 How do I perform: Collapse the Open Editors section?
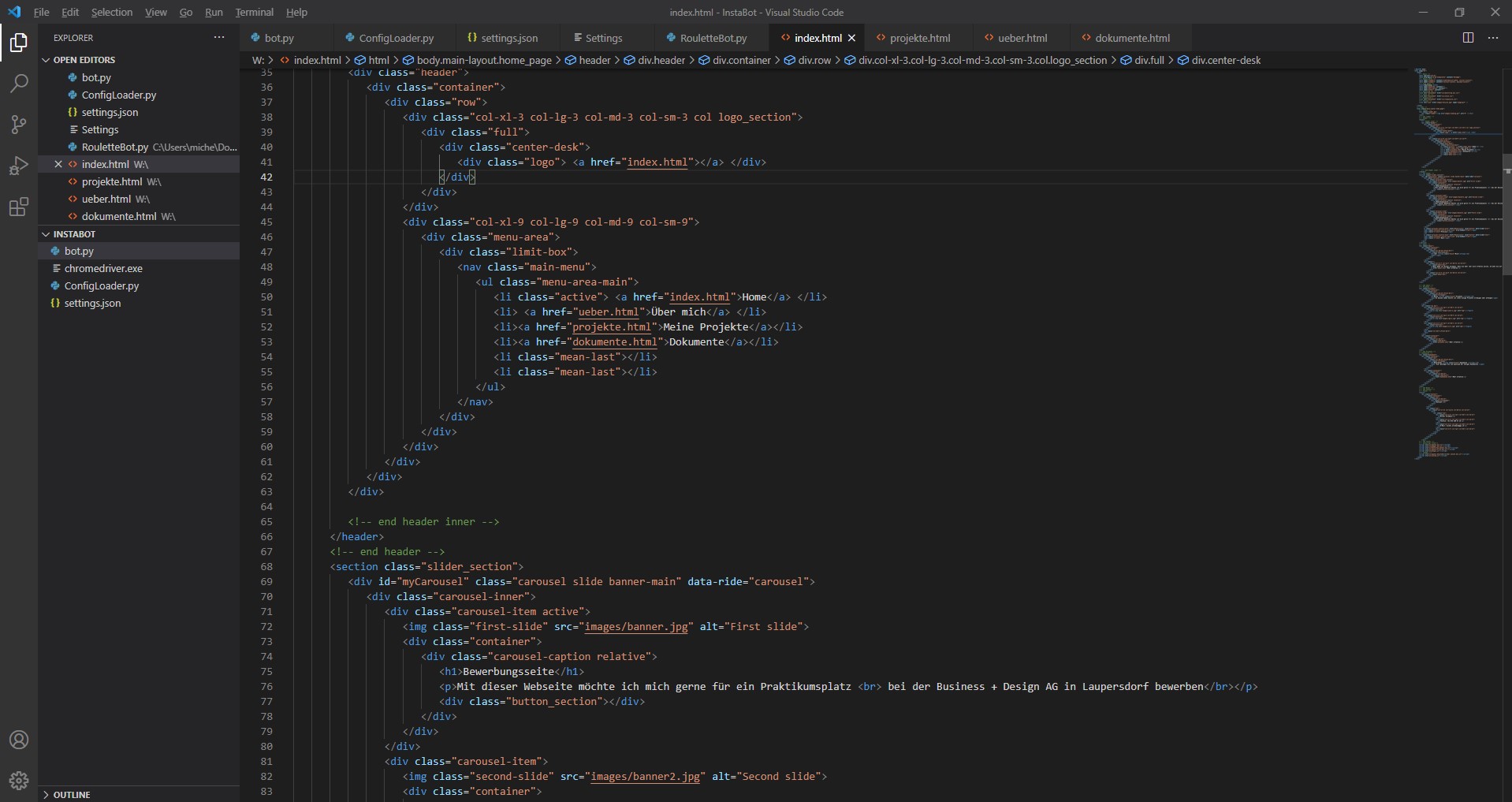coord(47,60)
